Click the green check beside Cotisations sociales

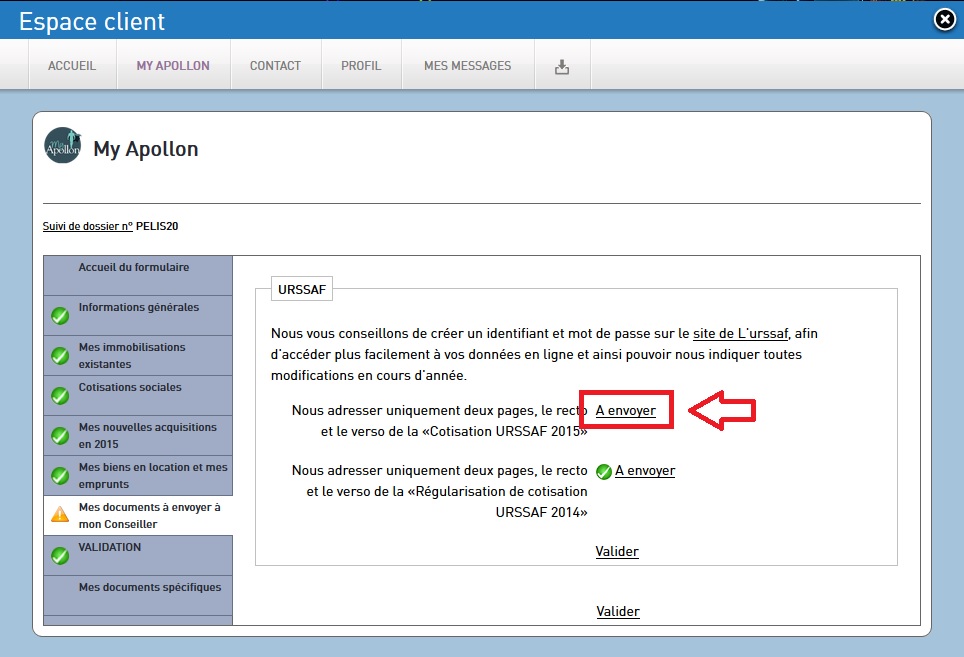pyautogui.click(x=60, y=396)
